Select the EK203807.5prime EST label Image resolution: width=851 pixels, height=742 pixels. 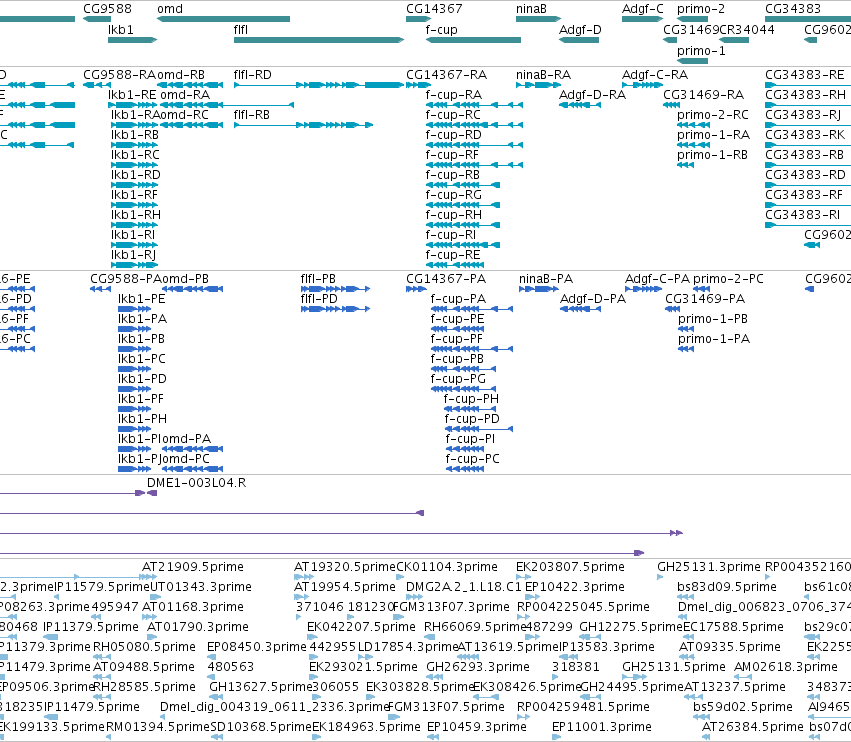click(x=570, y=567)
